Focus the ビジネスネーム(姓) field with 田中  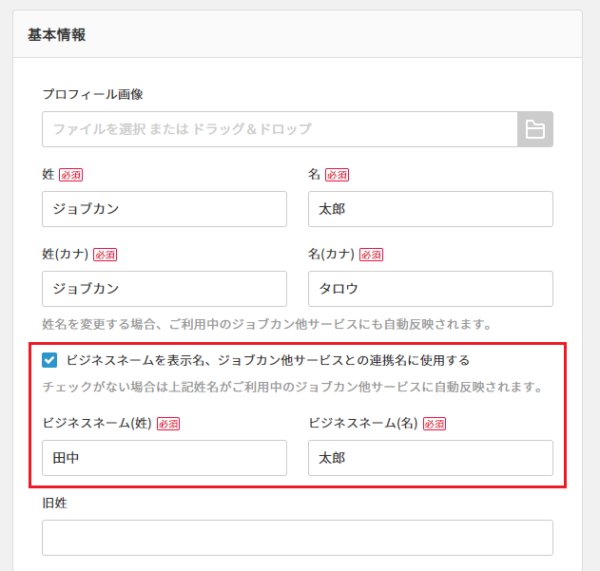164,458
